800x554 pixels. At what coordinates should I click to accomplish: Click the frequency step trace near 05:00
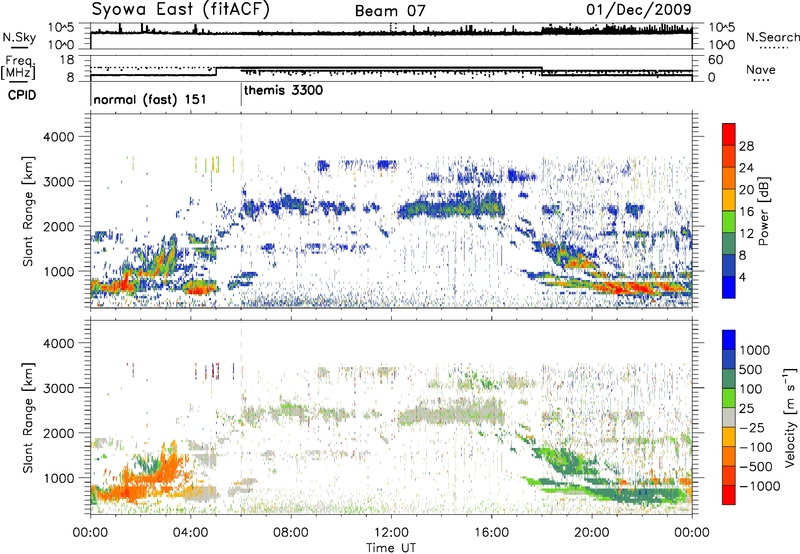[x=216, y=71]
